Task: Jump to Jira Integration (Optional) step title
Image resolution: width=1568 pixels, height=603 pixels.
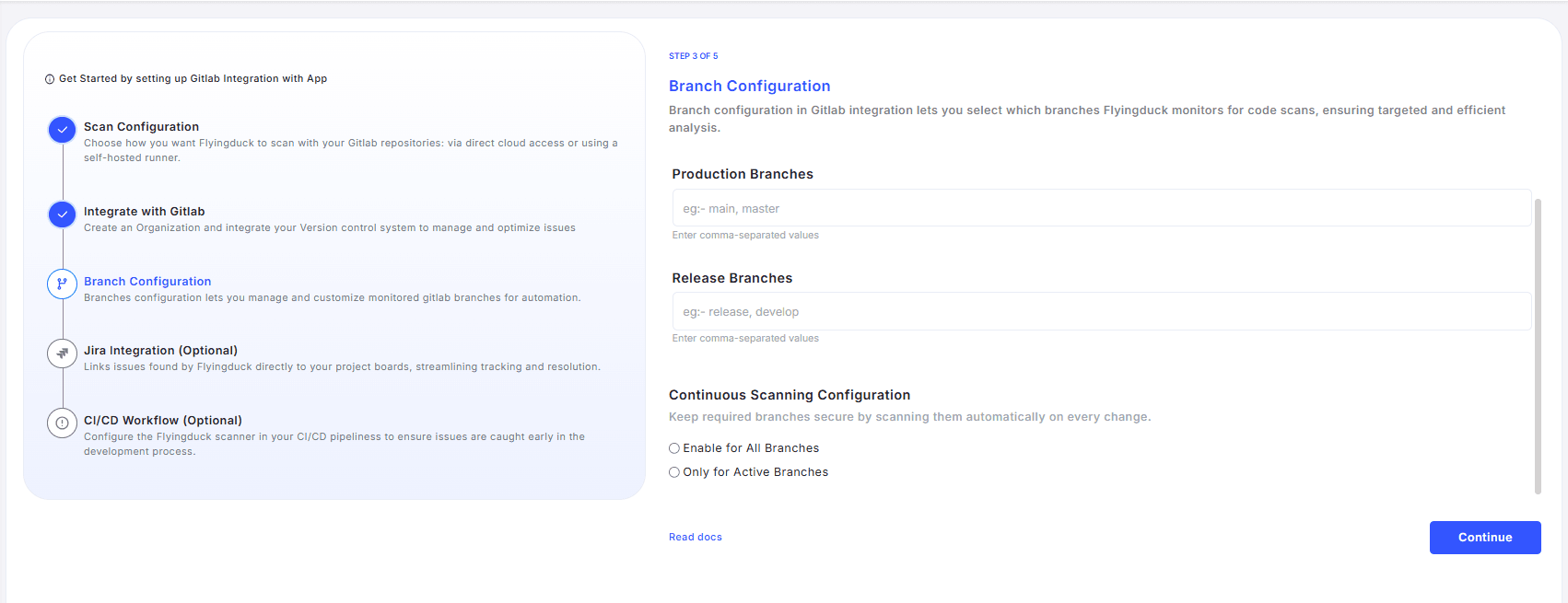Action: click(x=160, y=351)
